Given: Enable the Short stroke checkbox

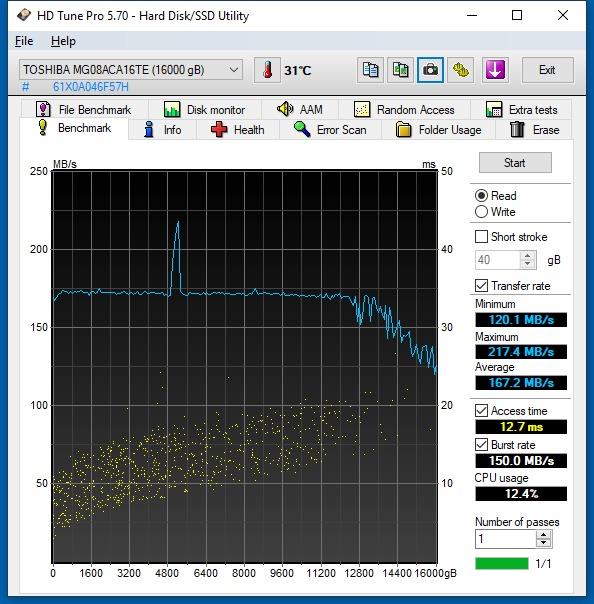Looking at the screenshot, I should tap(482, 237).
